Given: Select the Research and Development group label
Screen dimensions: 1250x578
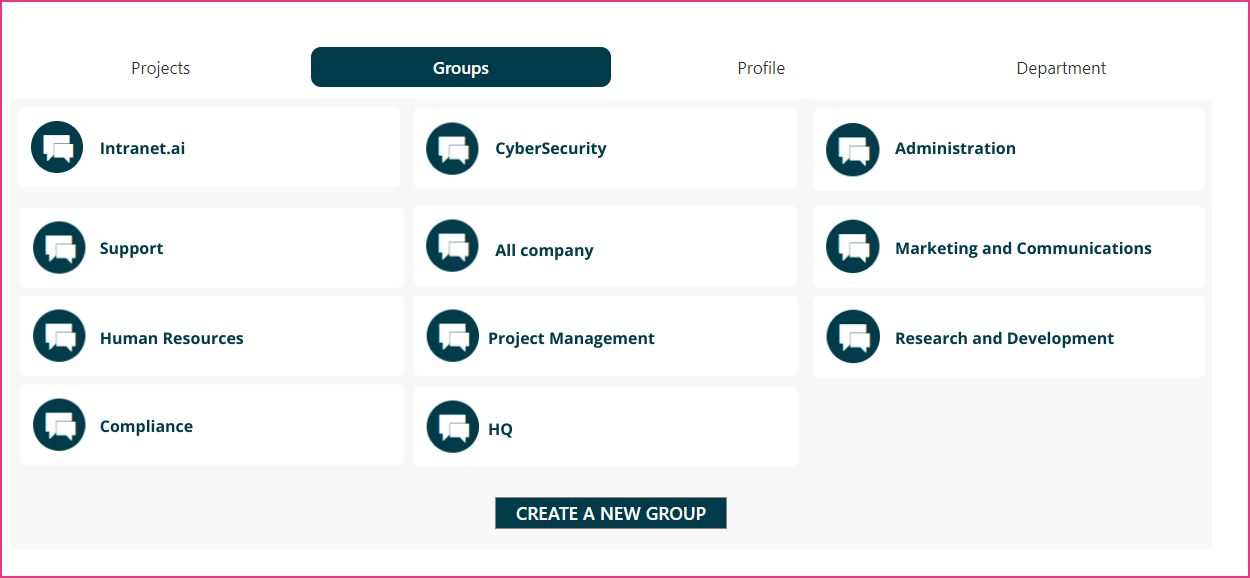Looking at the screenshot, I should (1004, 338).
